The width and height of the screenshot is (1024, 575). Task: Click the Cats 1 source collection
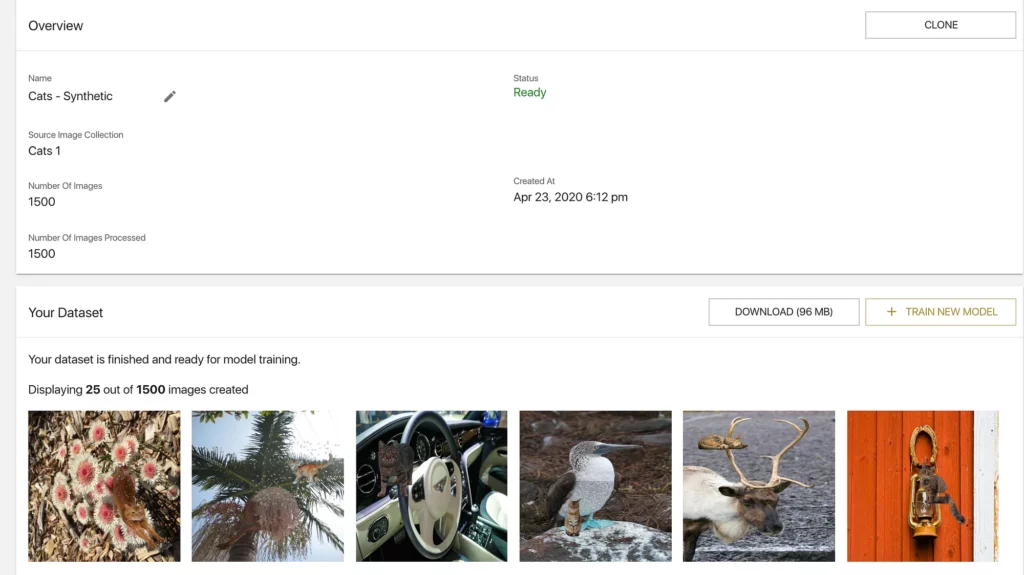coord(44,151)
